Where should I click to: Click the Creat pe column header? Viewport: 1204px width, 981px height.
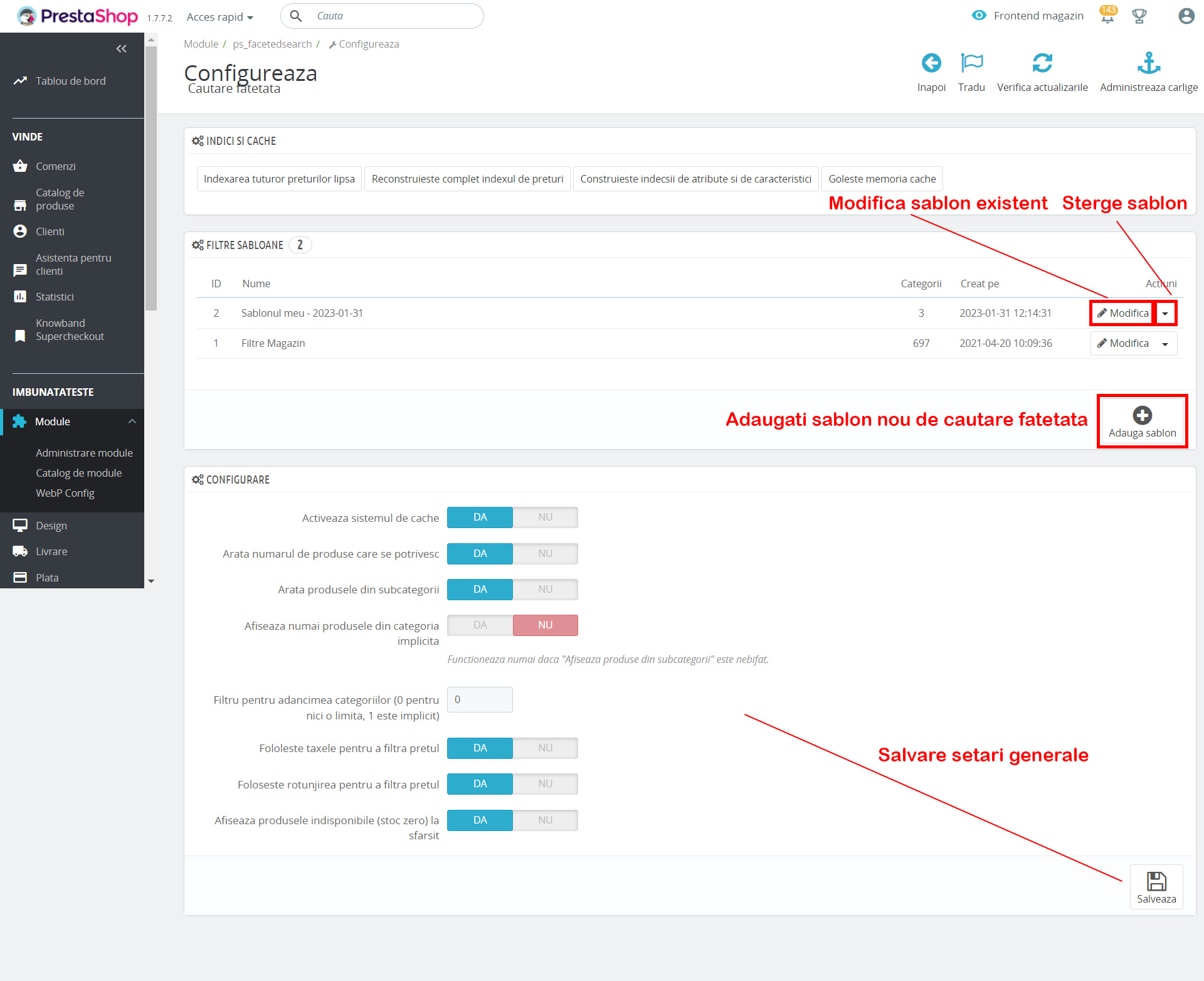[980, 284]
